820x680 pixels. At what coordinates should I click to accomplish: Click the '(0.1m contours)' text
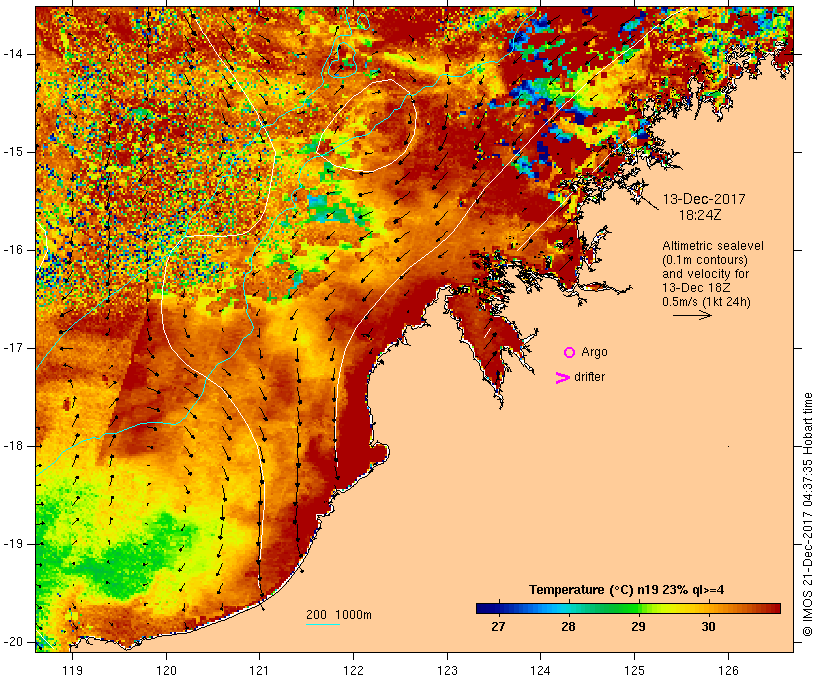click(x=705, y=260)
